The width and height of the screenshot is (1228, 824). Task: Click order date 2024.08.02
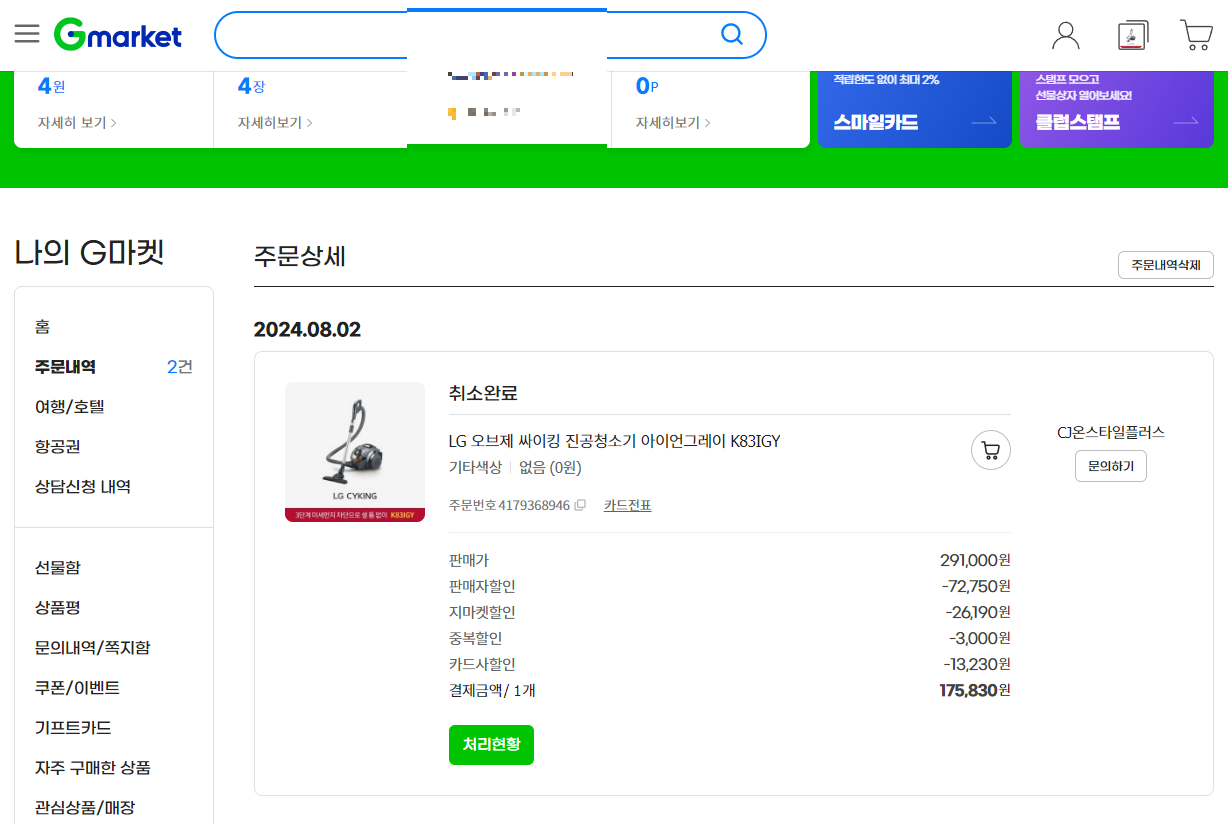pyautogui.click(x=307, y=330)
